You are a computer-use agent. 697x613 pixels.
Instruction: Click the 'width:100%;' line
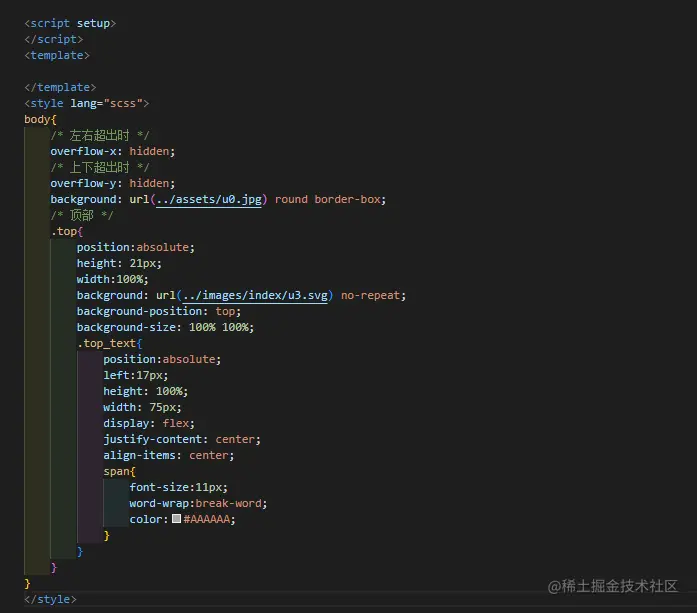pos(112,279)
